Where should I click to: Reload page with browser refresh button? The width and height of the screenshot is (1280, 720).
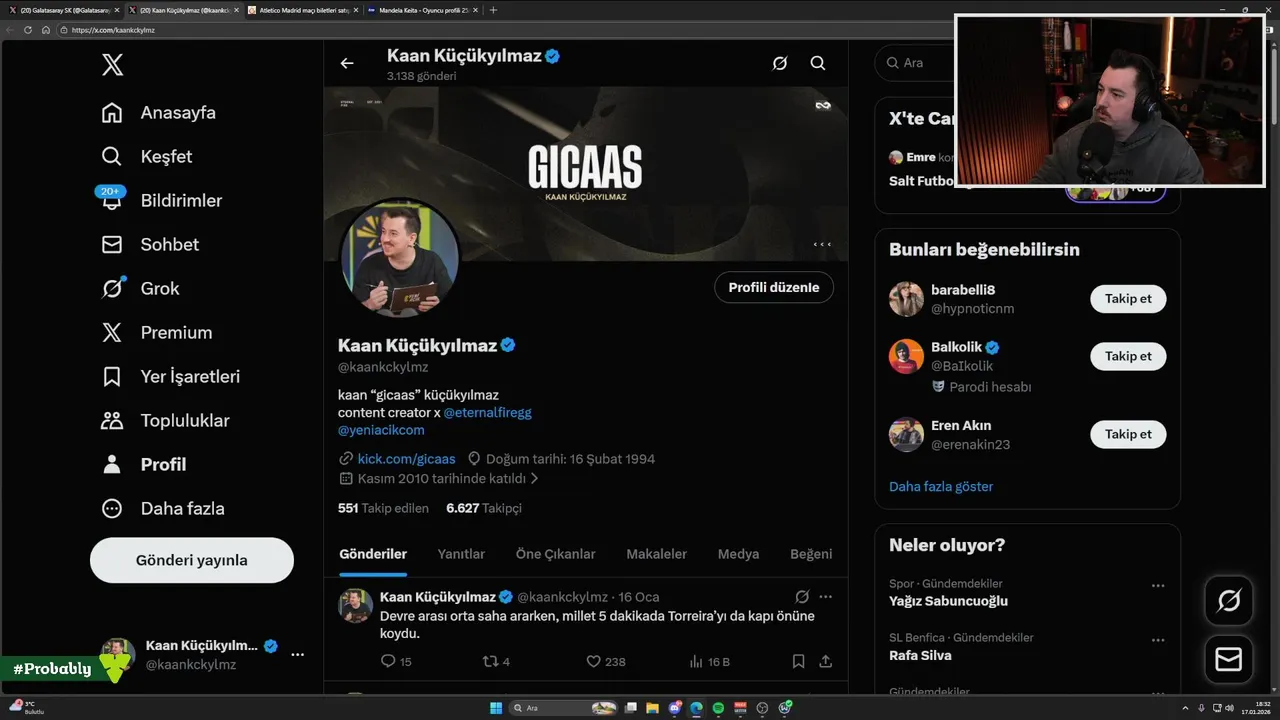pos(28,30)
